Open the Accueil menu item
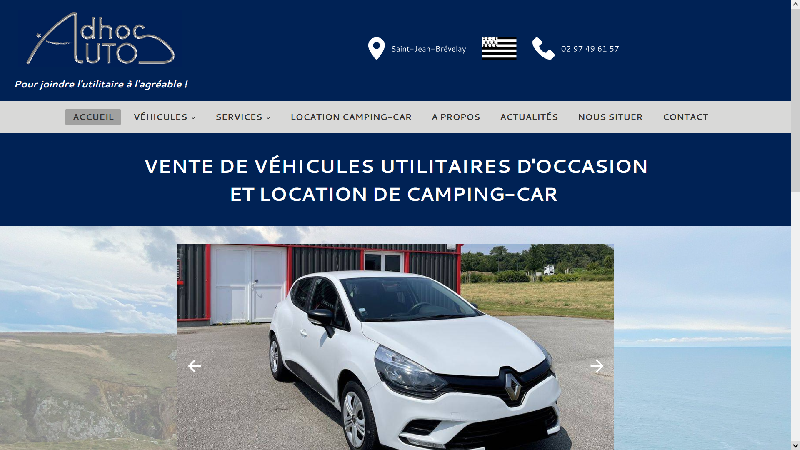The image size is (800, 450). coord(93,117)
